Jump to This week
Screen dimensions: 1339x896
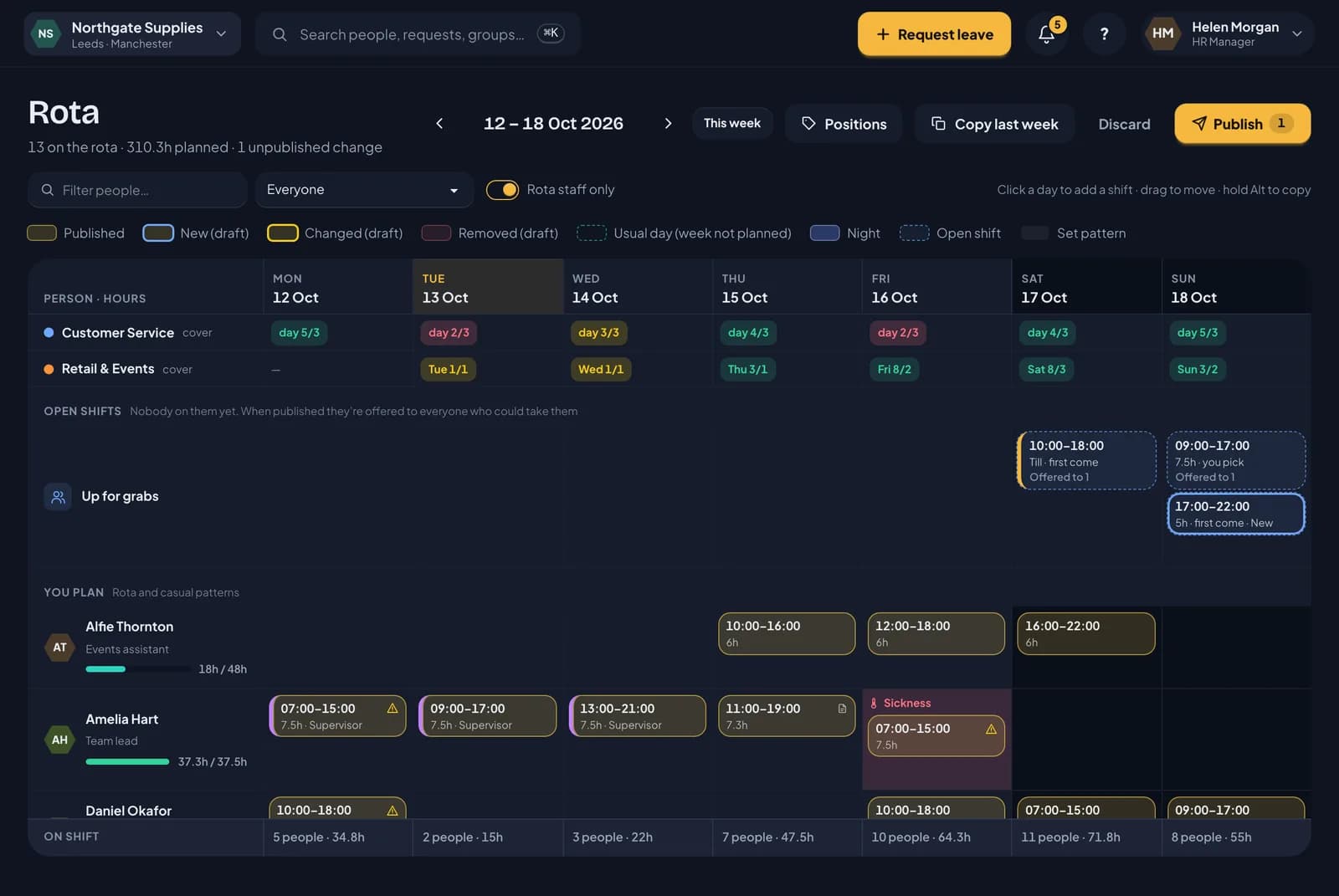click(732, 123)
